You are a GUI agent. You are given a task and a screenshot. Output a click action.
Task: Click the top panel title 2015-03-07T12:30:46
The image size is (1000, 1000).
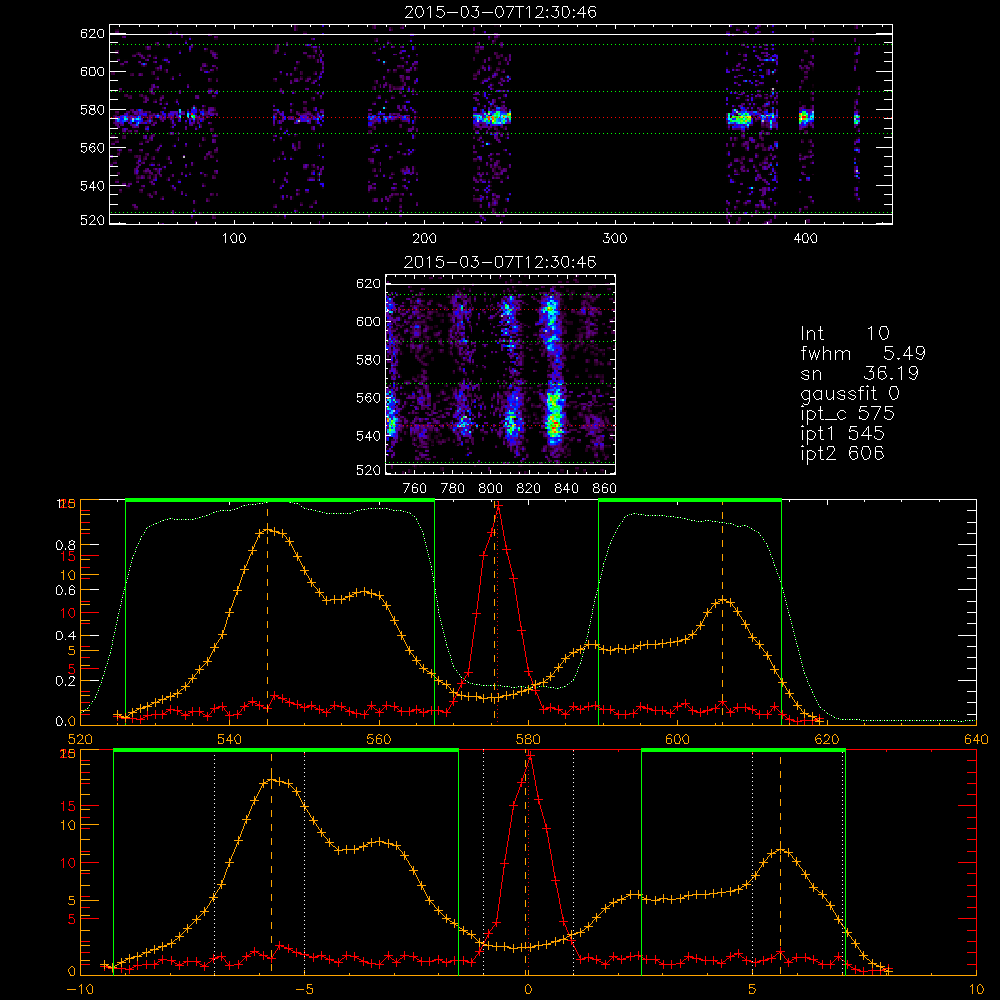click(501, 12)
